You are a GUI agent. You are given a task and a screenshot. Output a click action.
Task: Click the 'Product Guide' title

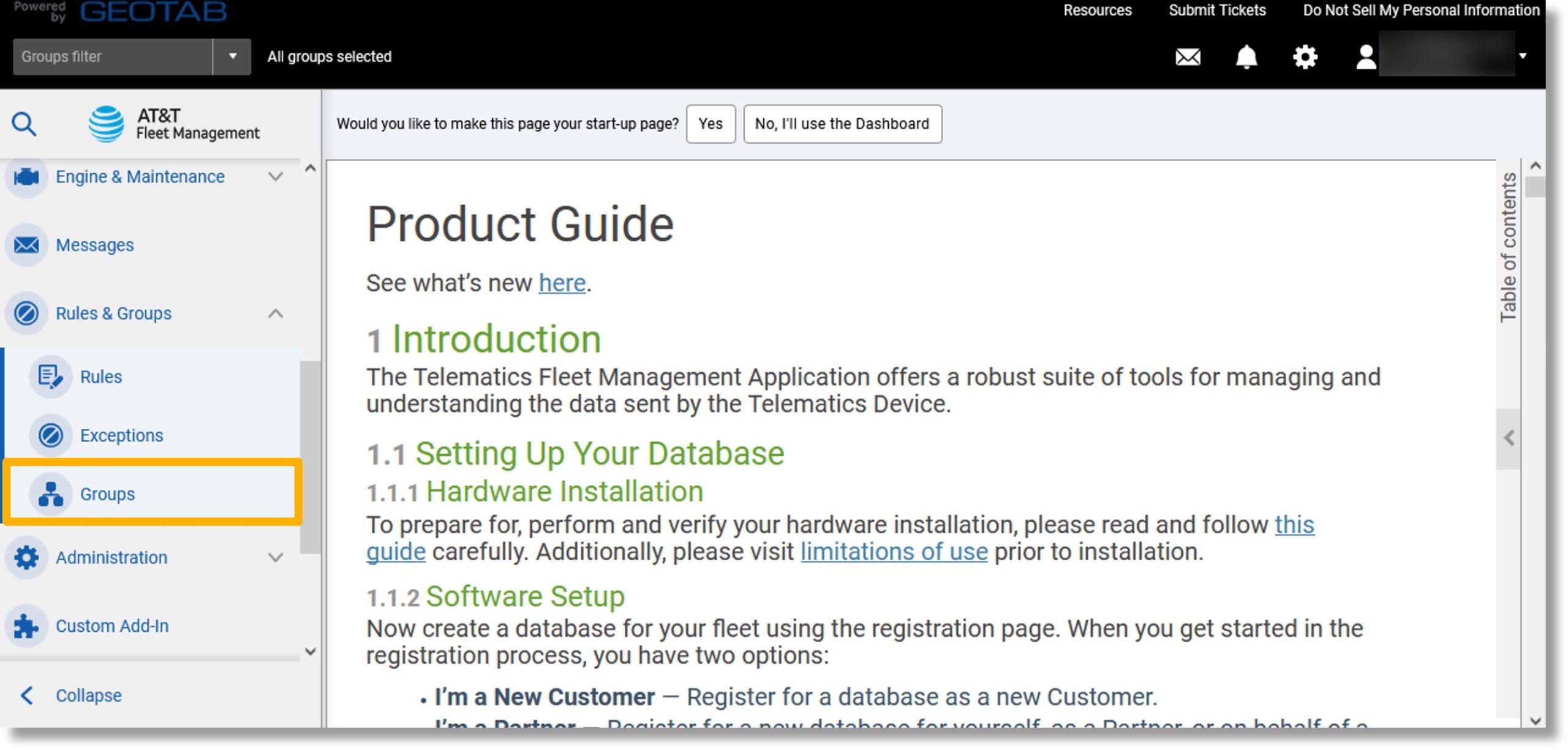pyautogui.click(x=520, y=225)
